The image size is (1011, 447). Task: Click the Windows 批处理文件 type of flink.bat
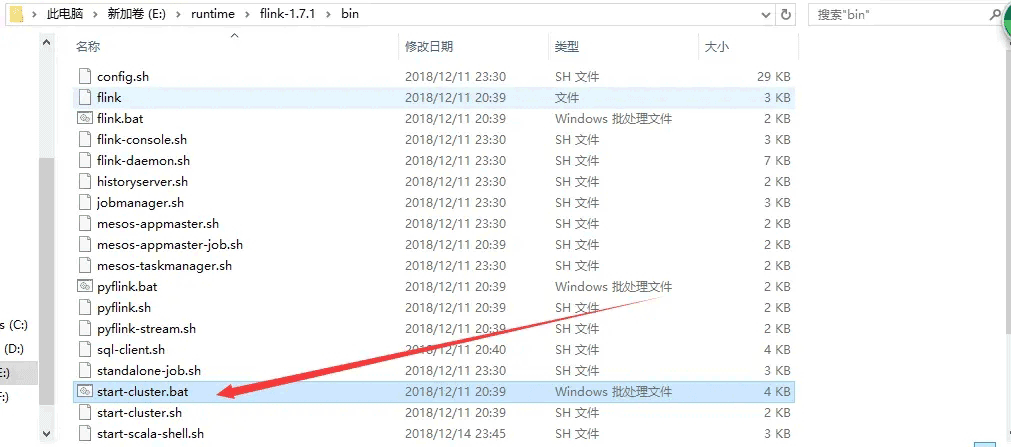(x=613, y=118)
